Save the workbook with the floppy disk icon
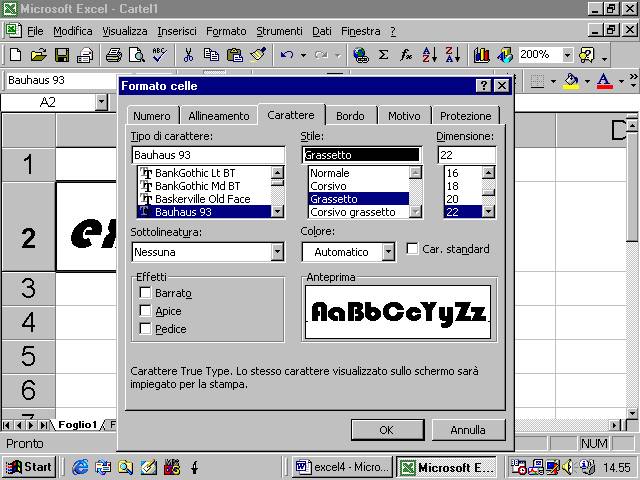Viewport: 640px width, 480px height. tap(62, 55)
